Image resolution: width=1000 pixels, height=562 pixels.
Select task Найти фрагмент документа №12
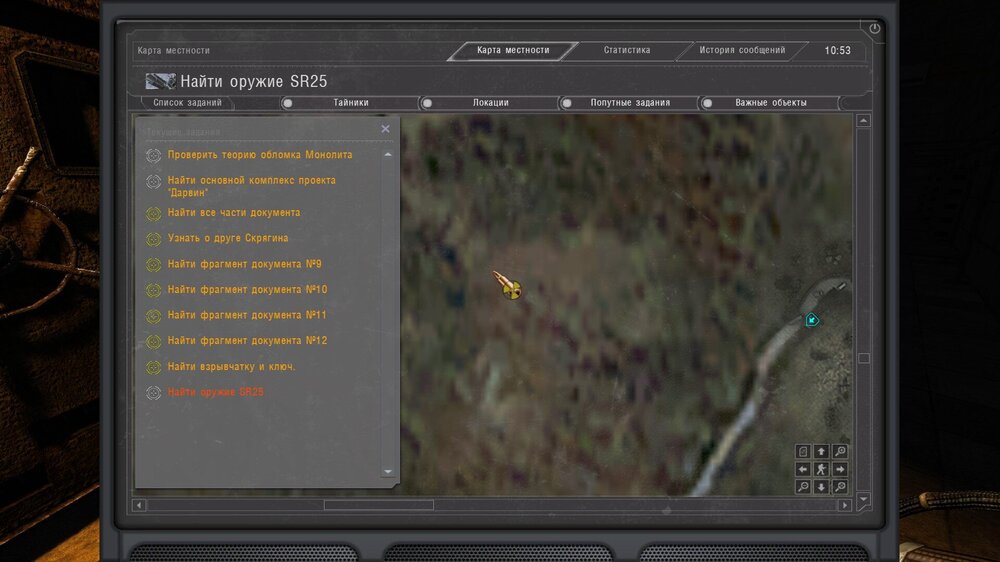pyautogui.click(x=247, y=341)
